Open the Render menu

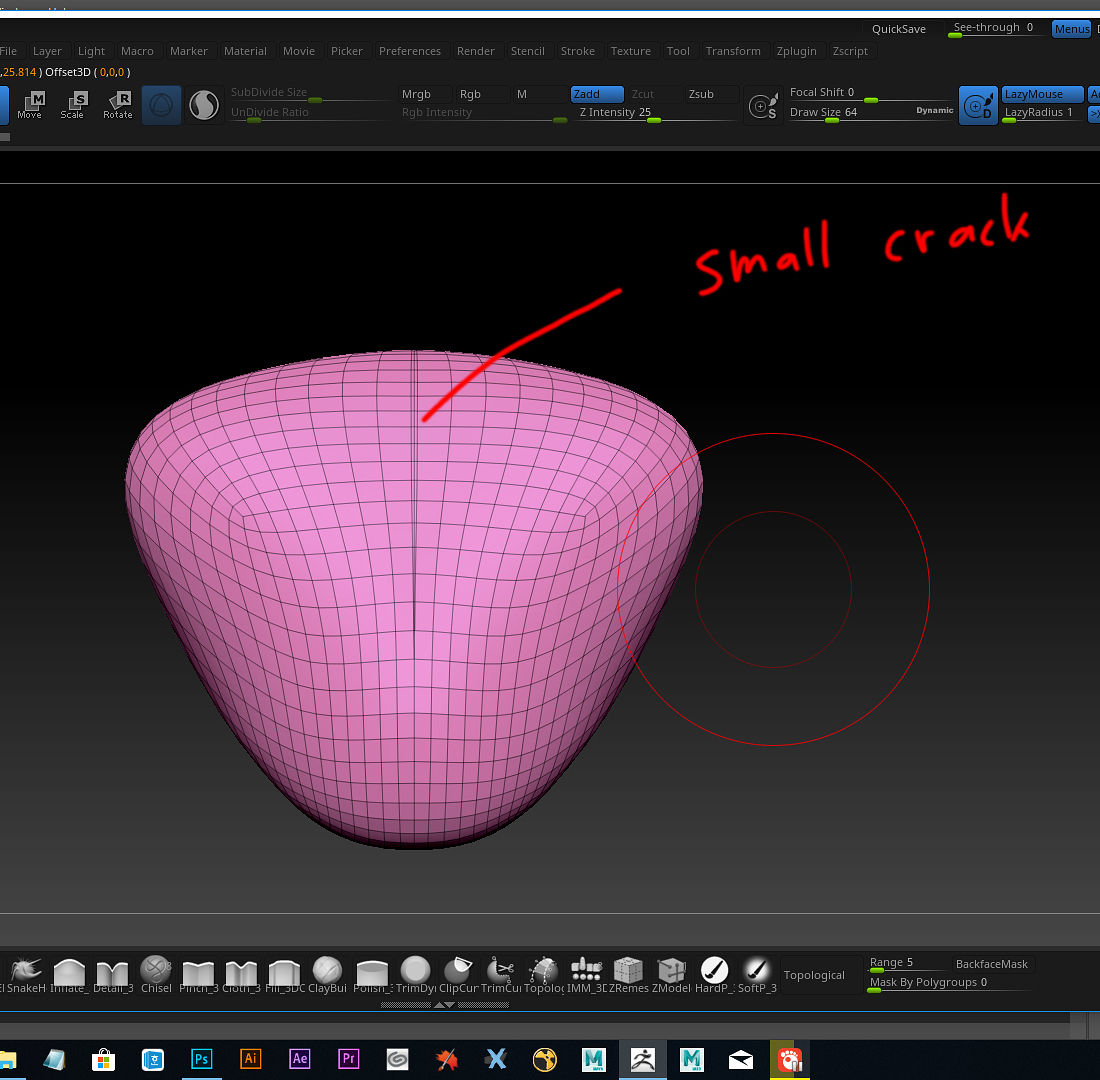(476, 51)
